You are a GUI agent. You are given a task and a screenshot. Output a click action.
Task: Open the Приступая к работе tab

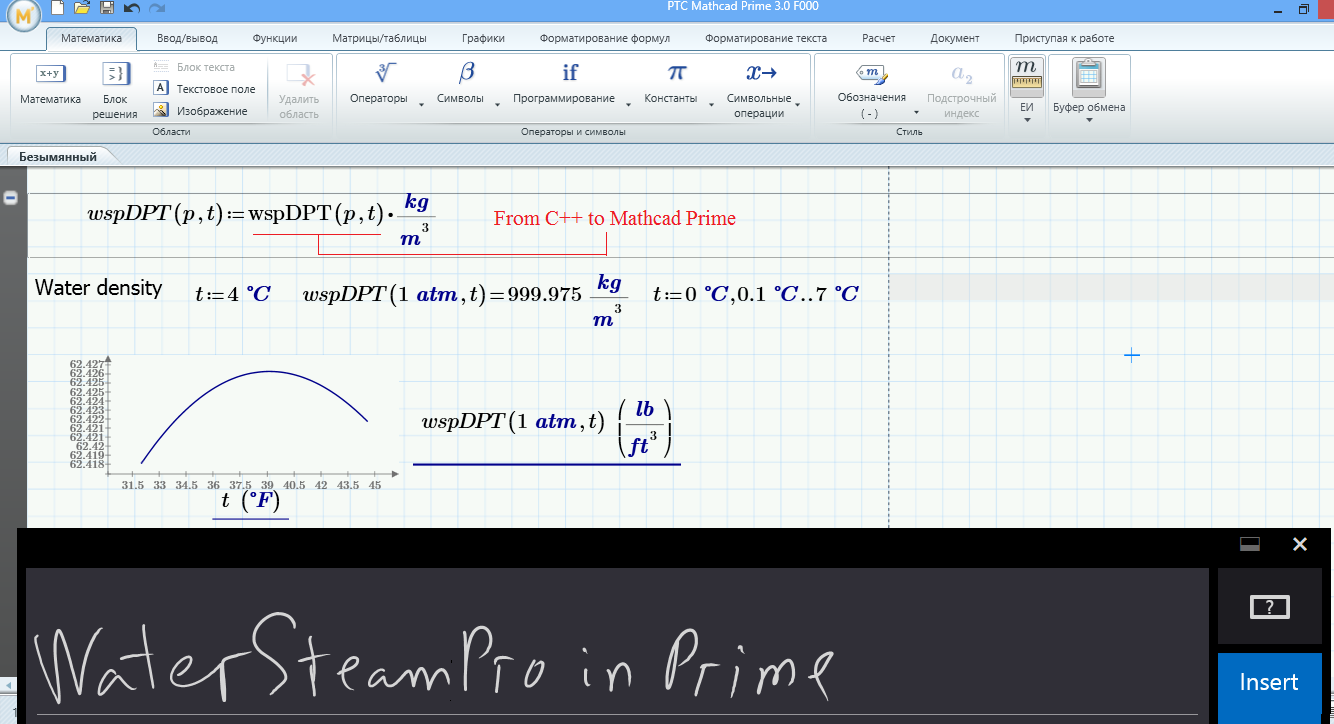click(1064, 38)
